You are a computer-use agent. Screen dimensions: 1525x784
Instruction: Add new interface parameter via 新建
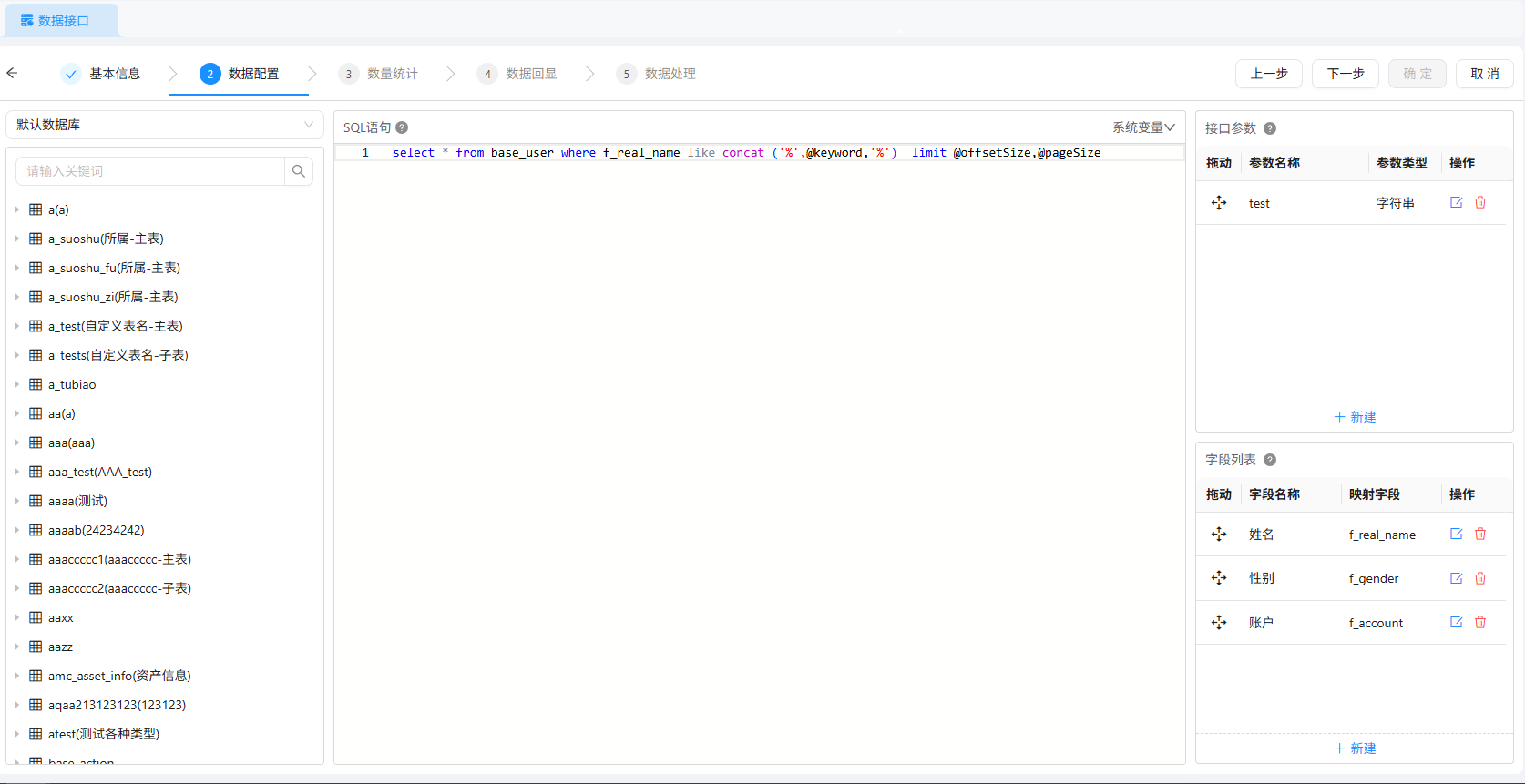point(1355,417)
